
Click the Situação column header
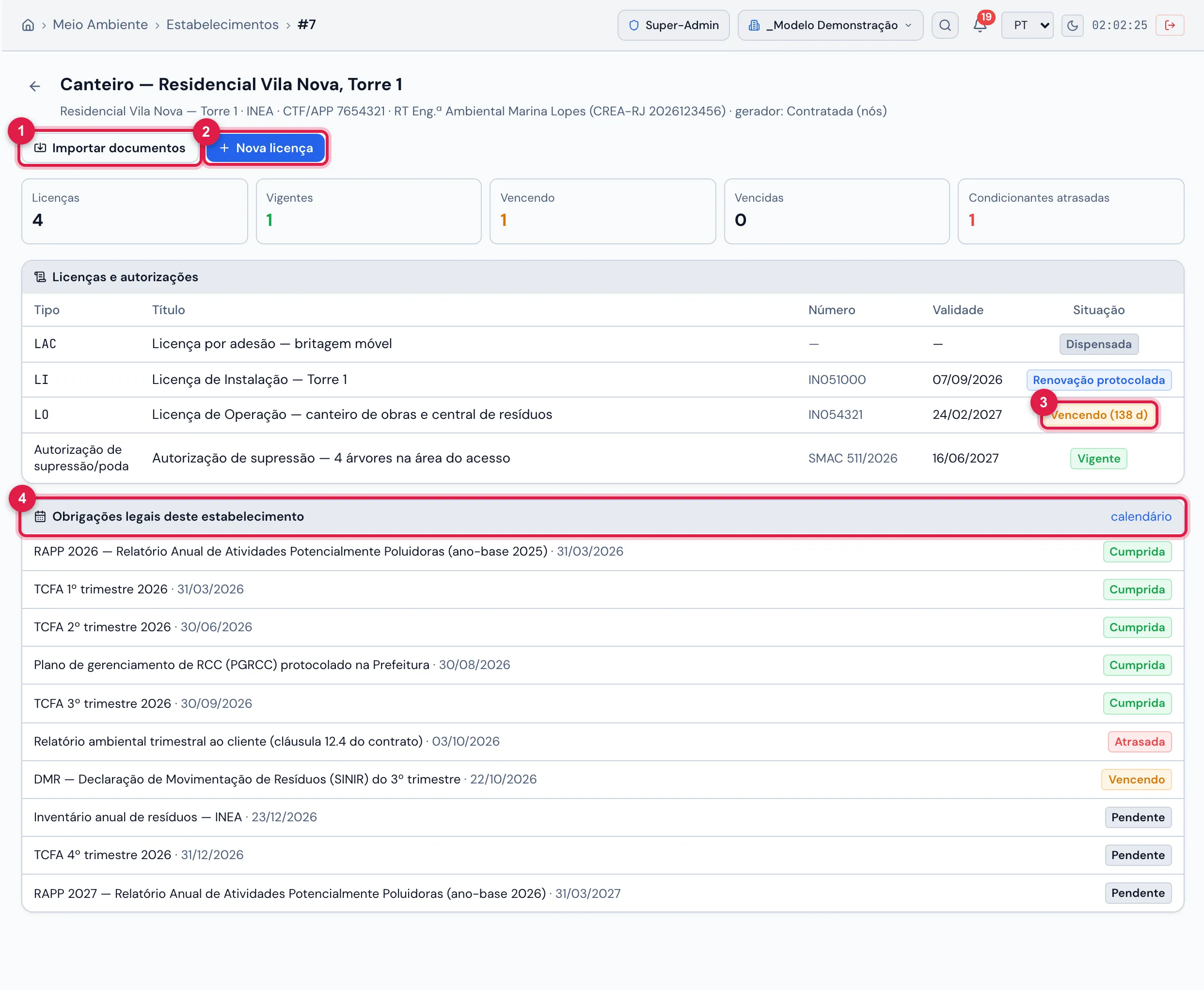[1098, 310]
